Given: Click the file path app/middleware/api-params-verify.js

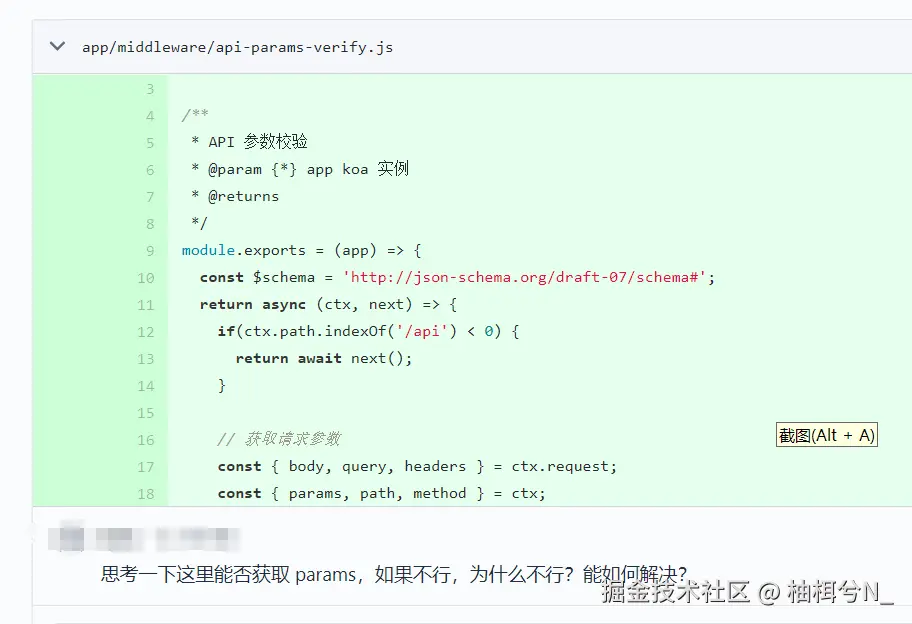Looking at the screenshot, I should click(237, 47).
